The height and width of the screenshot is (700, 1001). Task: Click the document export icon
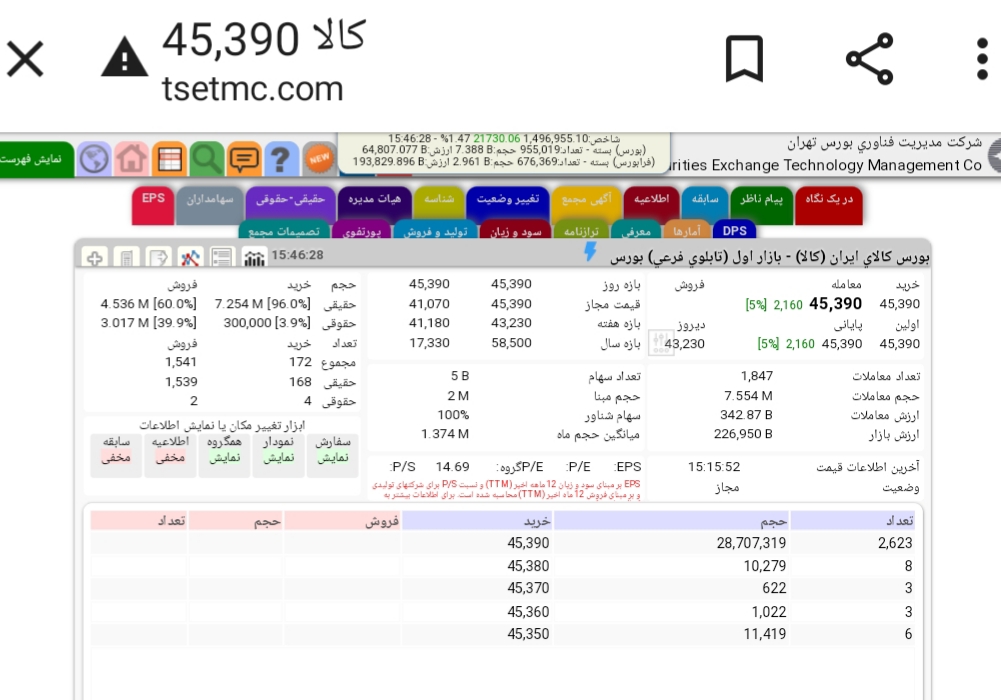pyautogui.click(x=158, y=258)
